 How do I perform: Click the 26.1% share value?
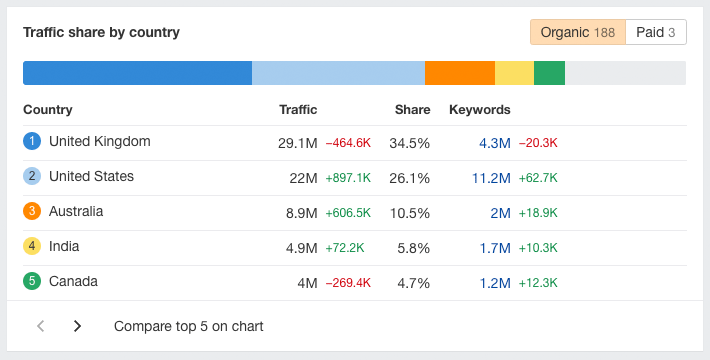click(409, 178)
